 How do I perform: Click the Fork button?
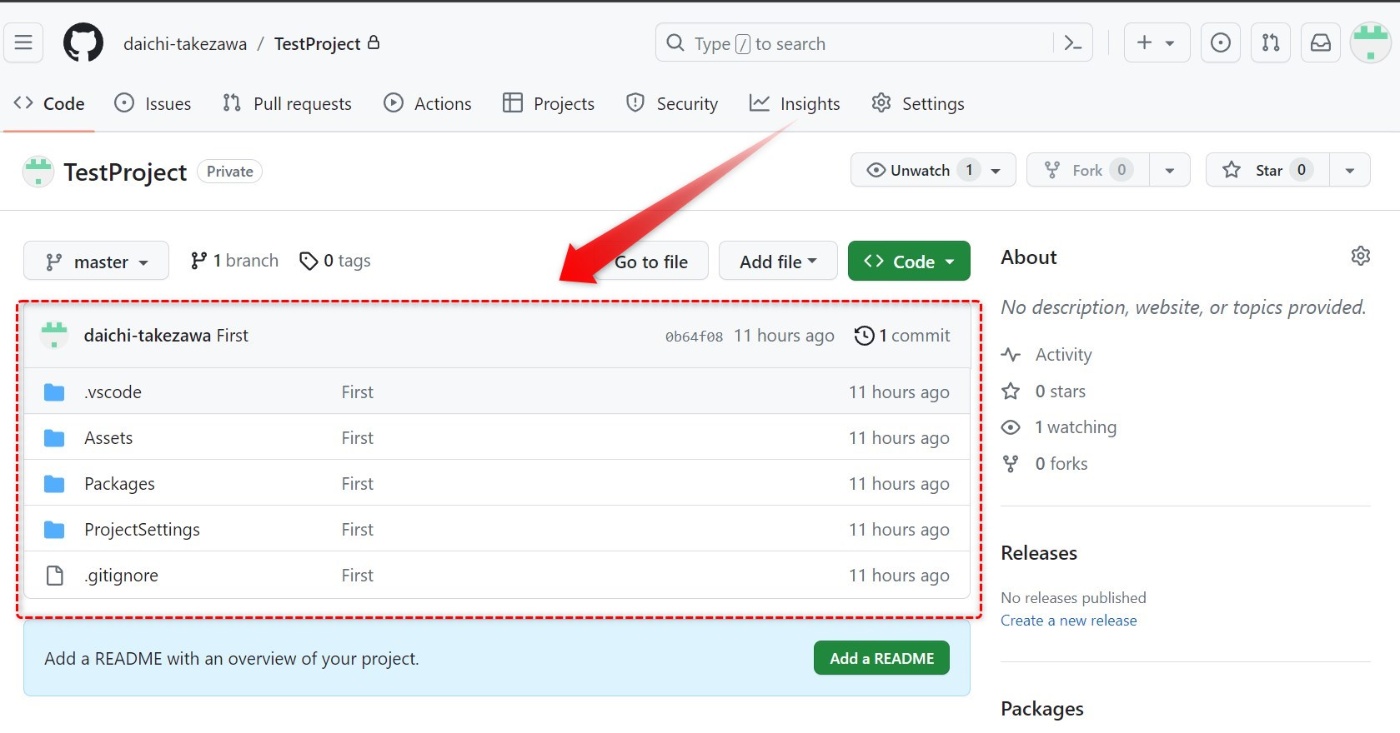coord(1088,170)
